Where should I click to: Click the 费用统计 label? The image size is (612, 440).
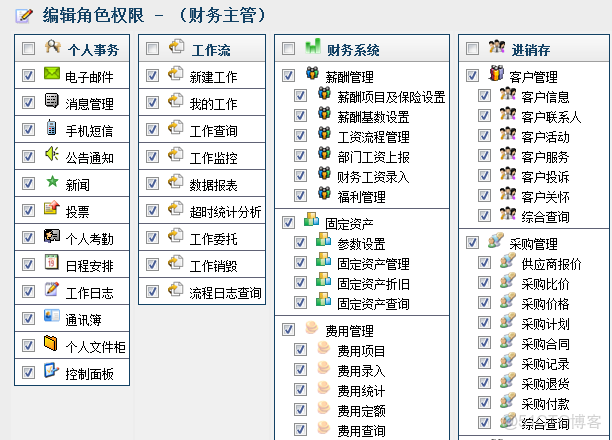(x=362, y=391)
